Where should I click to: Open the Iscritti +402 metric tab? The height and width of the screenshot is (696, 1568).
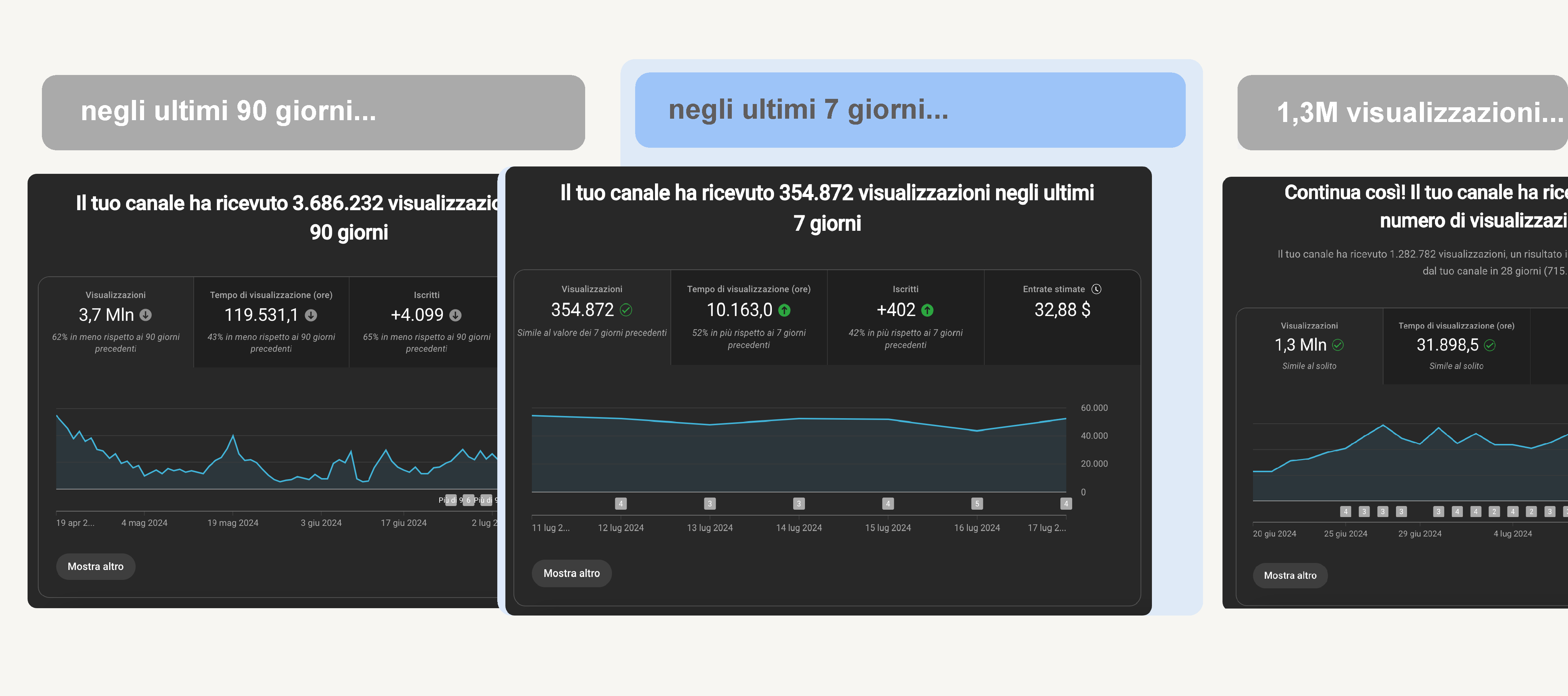(905, 317)
